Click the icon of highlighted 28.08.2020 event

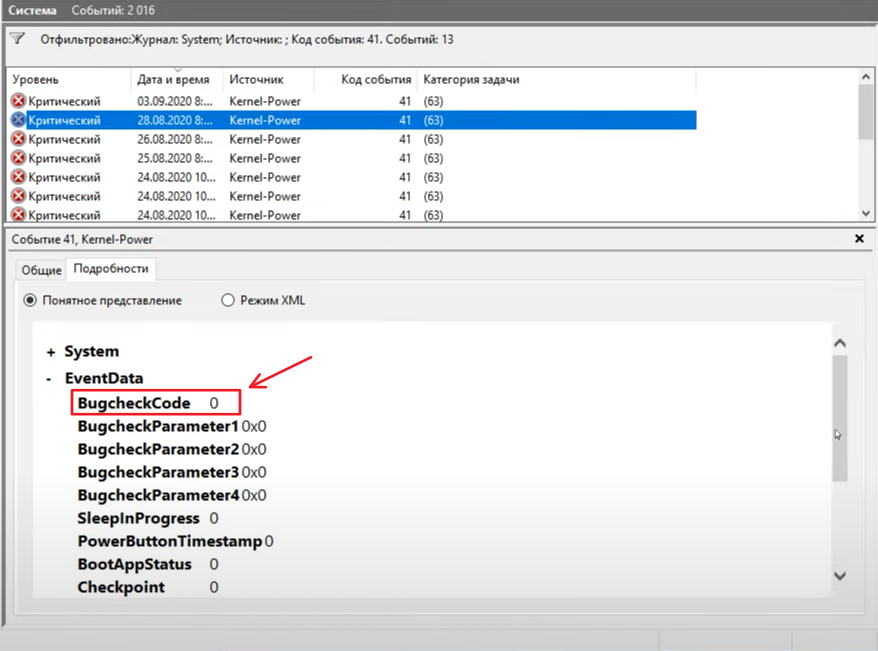pos(18,120)
